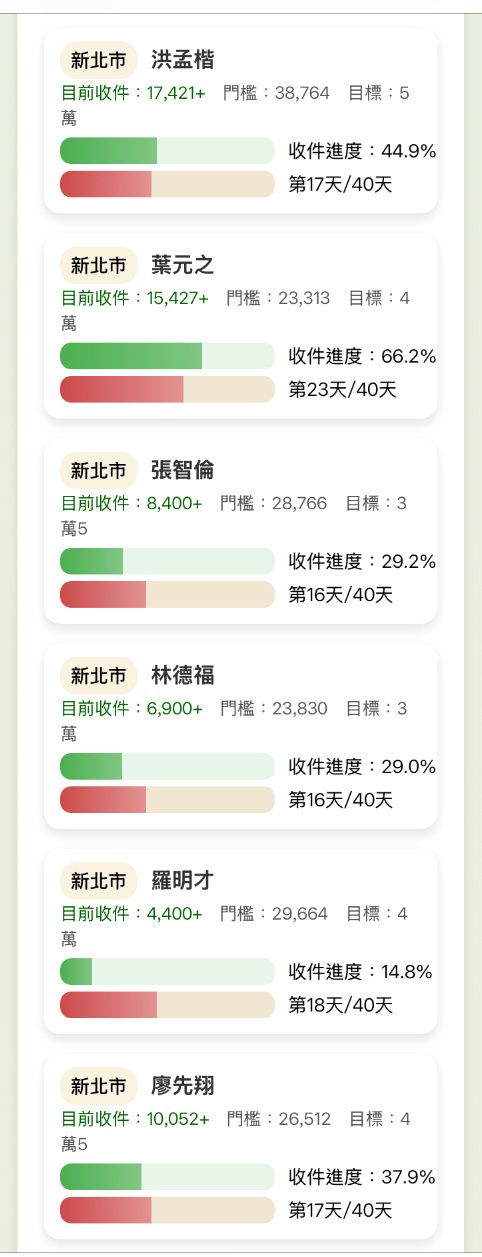This screenshot has width=482, height=1257.
Task: Click 葉元之's green 66.2% progress bar
Action: pos(167,356)
